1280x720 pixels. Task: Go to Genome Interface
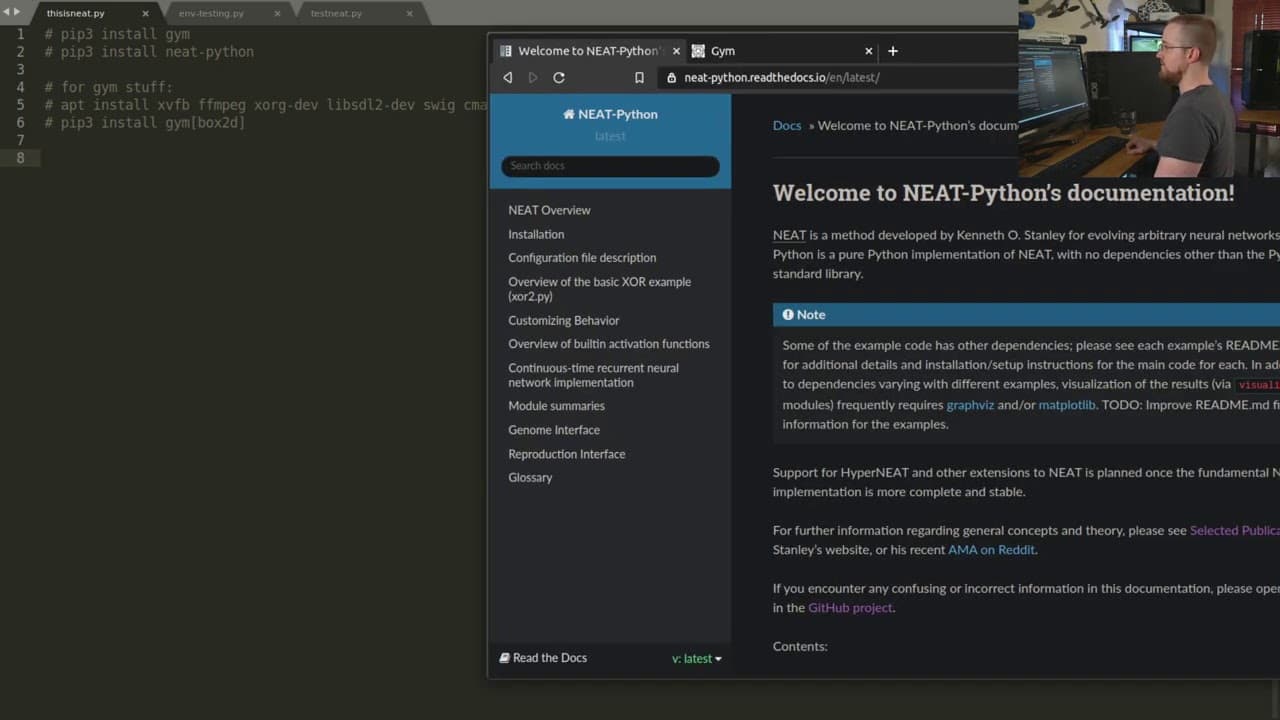554,430
